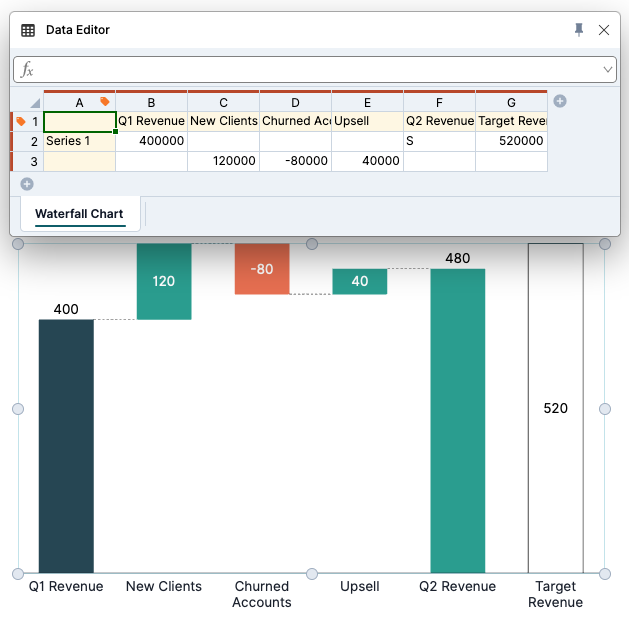The image size is (629, 624).
Task: Click inside the formula input field
Action: pos(315,69)
